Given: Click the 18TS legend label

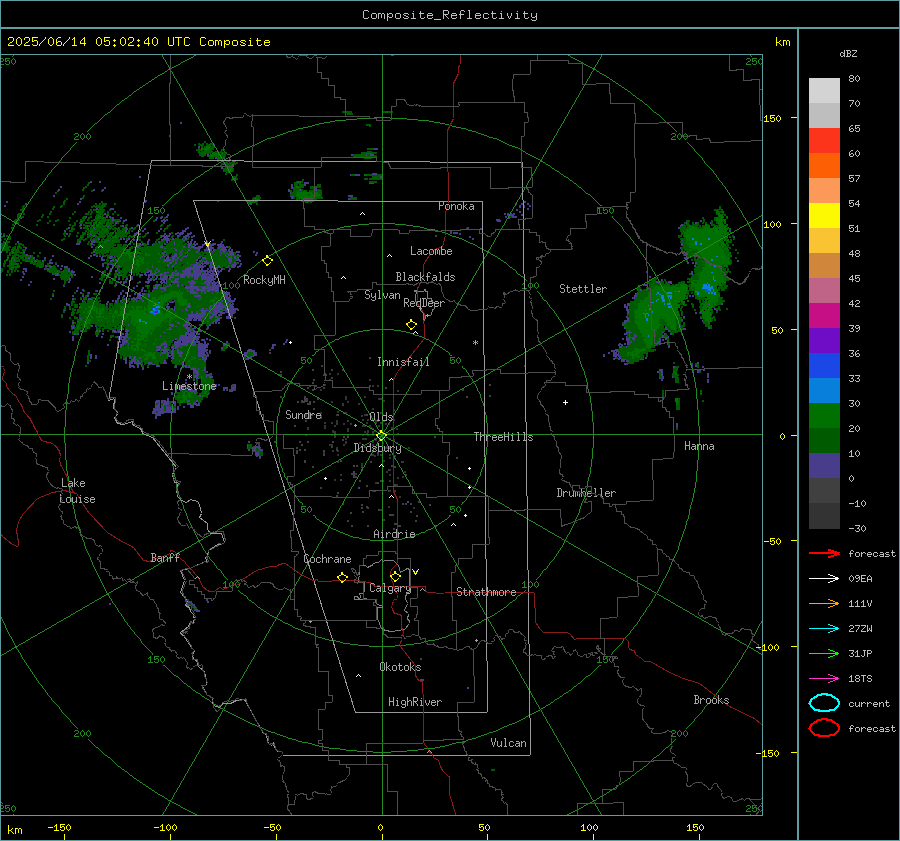Looking at the screenshot, I should pyautogui.click(x=860, y=679).
